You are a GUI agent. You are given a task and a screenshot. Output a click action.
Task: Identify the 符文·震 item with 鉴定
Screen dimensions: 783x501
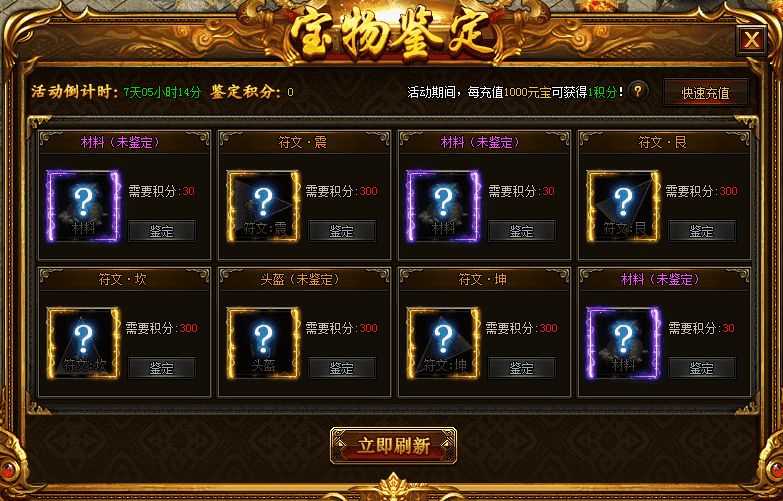point(342,231)
